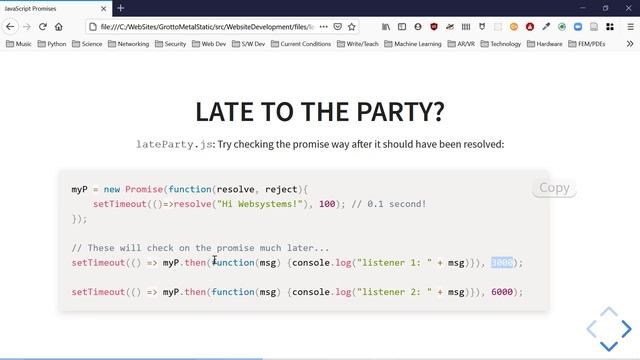Open the Music bookmarks folder
The height and width of the screenshot is (360, 640).
(19, 44)
